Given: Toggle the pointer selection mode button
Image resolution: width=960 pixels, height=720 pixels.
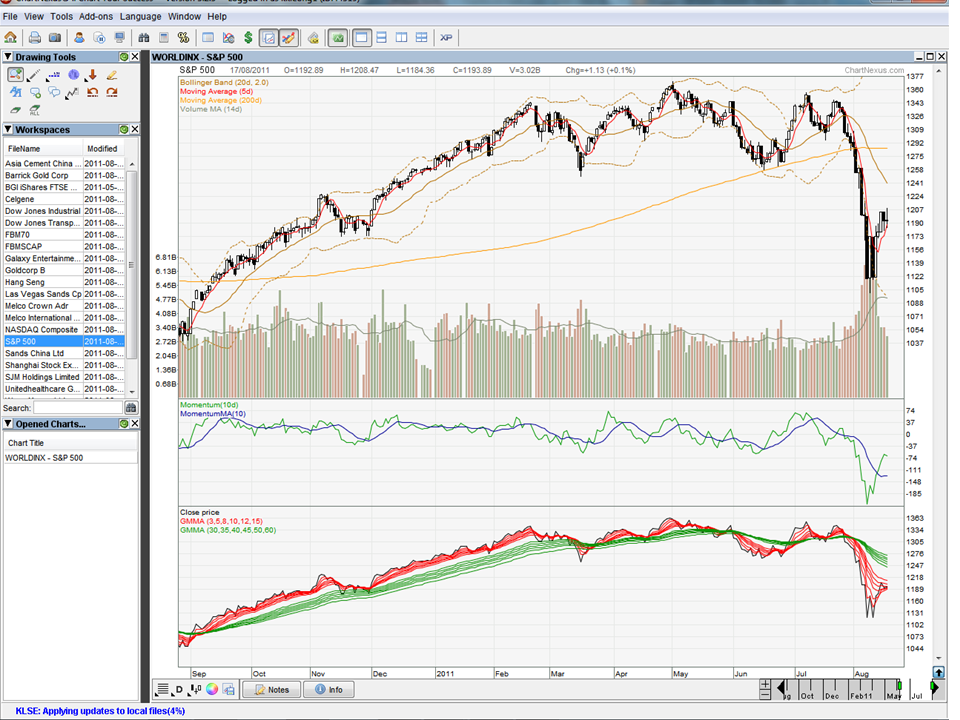Looking at the screenshot, I should tap(268, 38).
